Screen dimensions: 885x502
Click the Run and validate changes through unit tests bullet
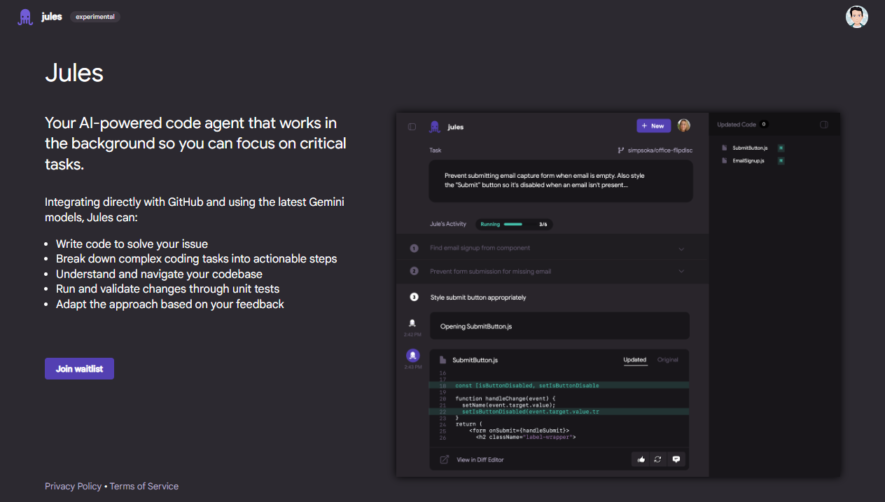(167, 289)
